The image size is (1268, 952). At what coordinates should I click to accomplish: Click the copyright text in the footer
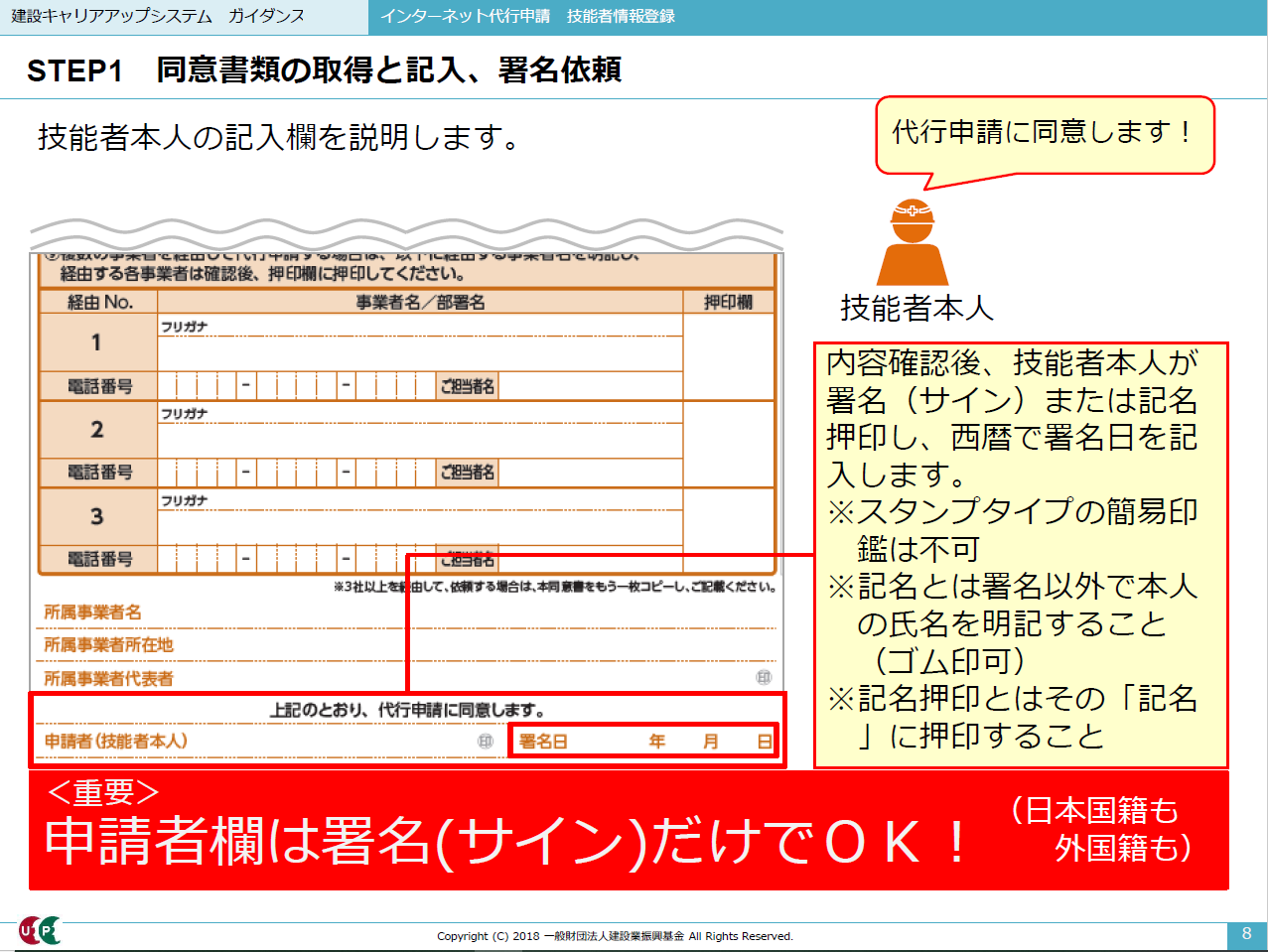pyautogui.click(x=615, y=936)
